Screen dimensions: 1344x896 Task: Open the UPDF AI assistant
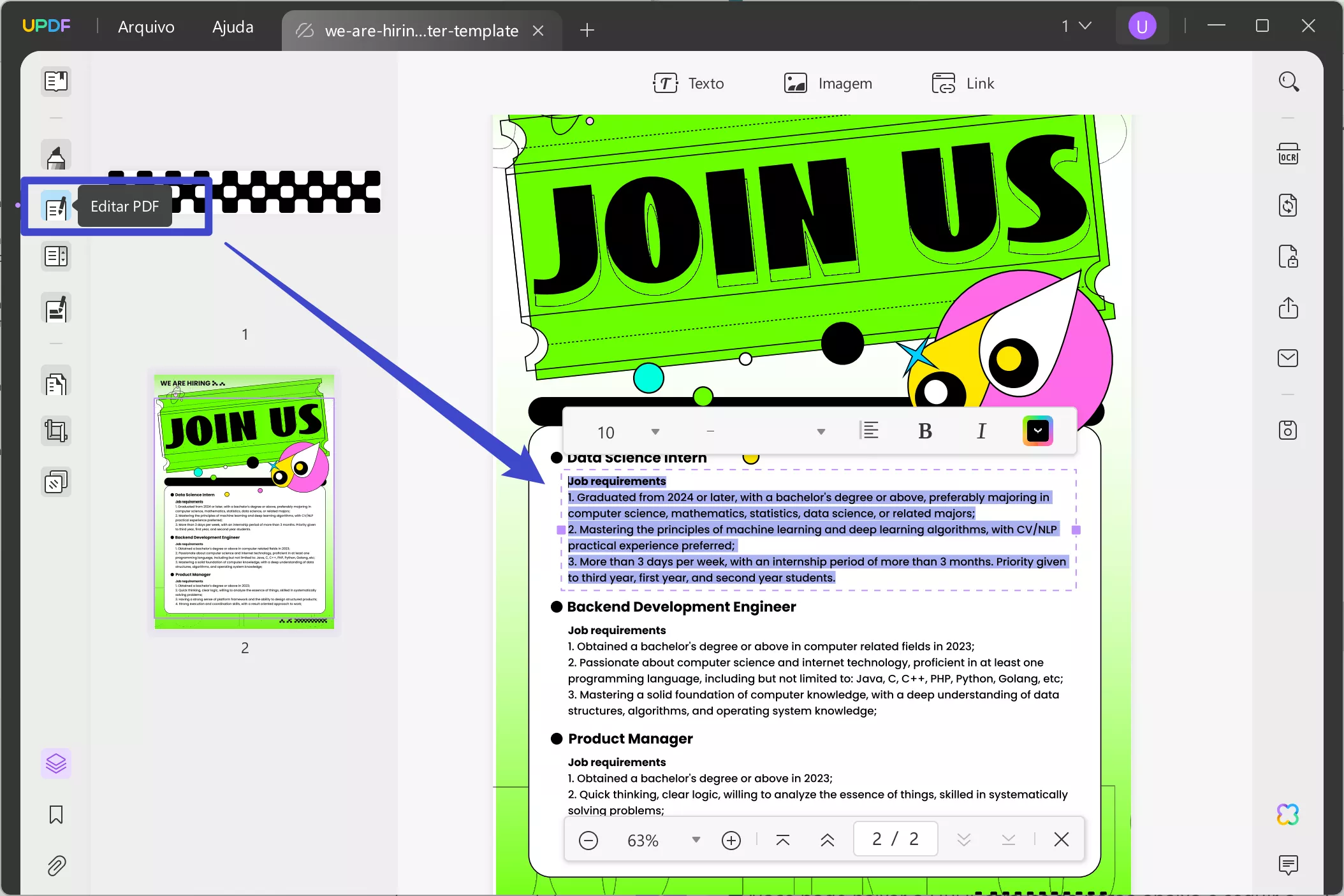click(1288, 814)
